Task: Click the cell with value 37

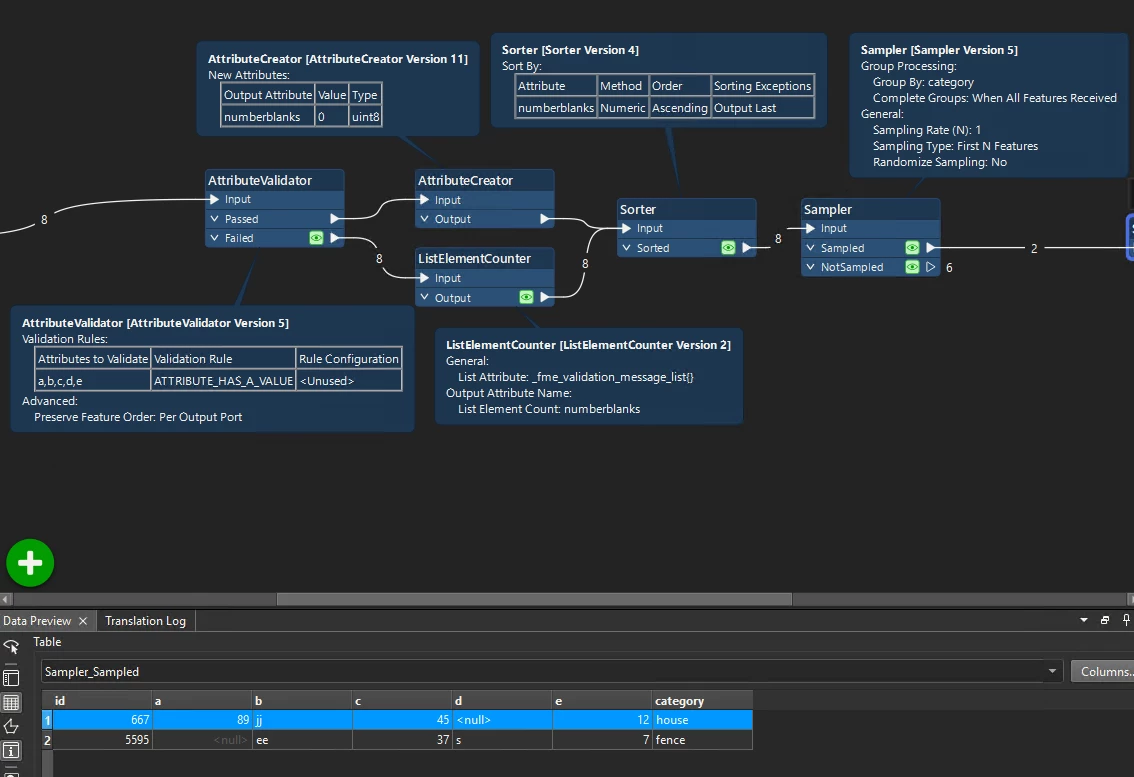Action: coord(402,739)
